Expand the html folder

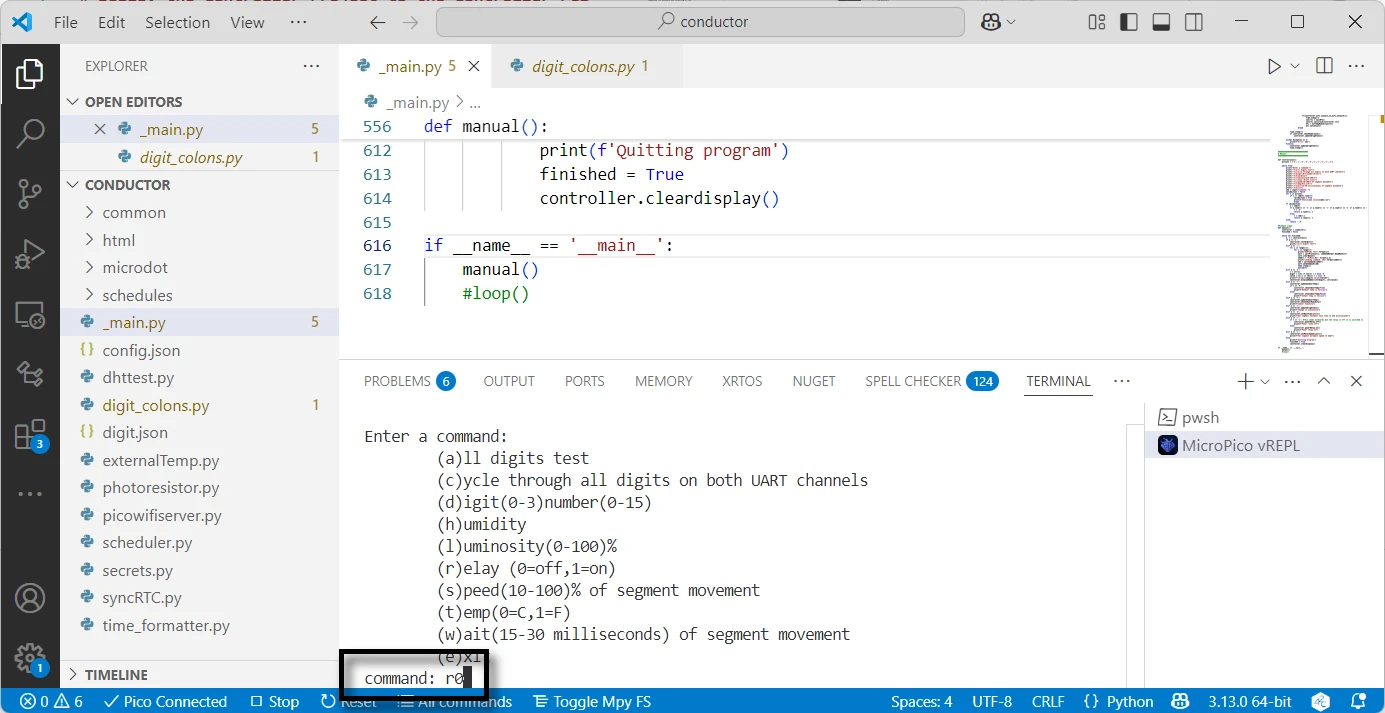click(200, 240)
